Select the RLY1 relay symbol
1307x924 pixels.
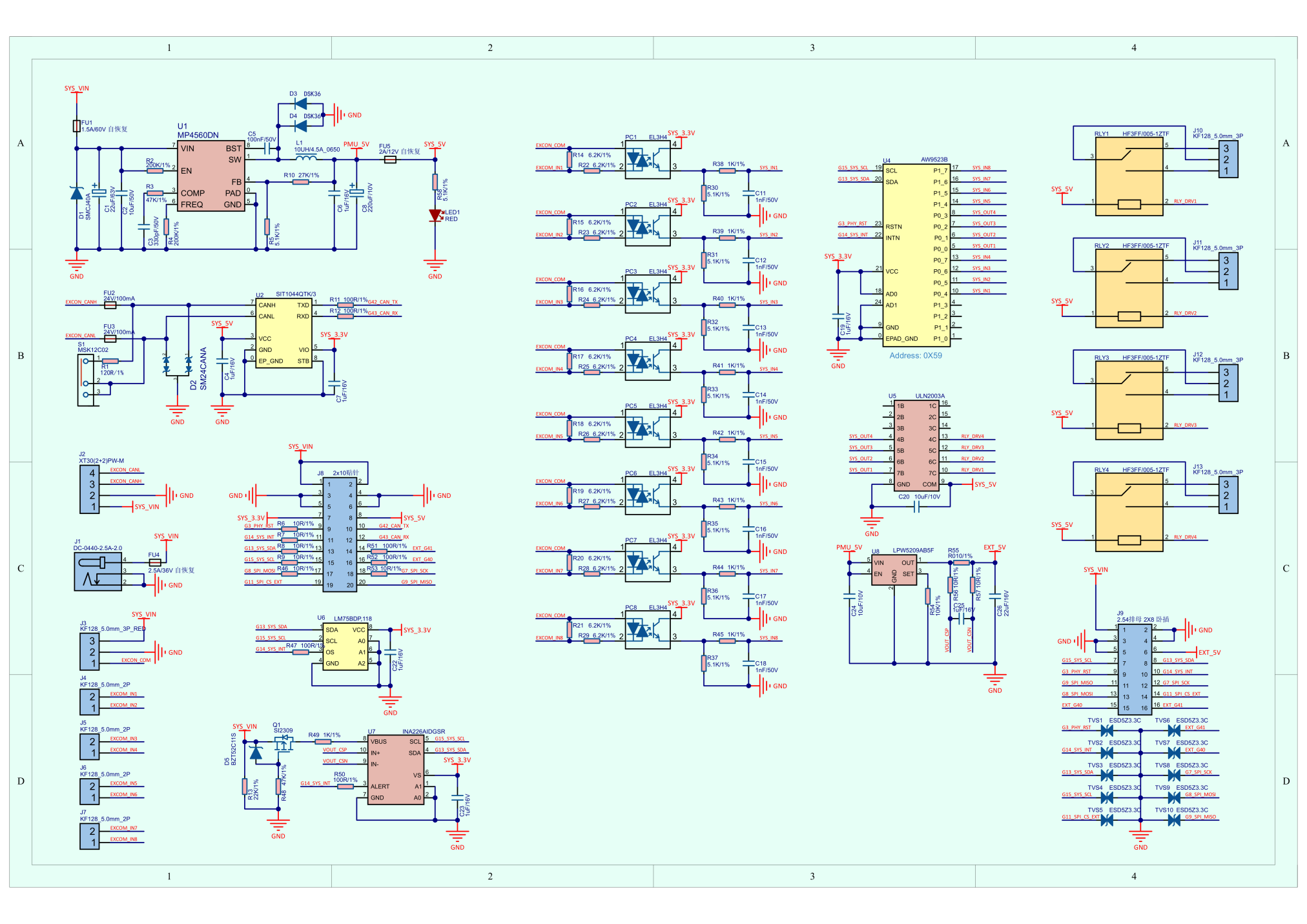coord(1129,176)
